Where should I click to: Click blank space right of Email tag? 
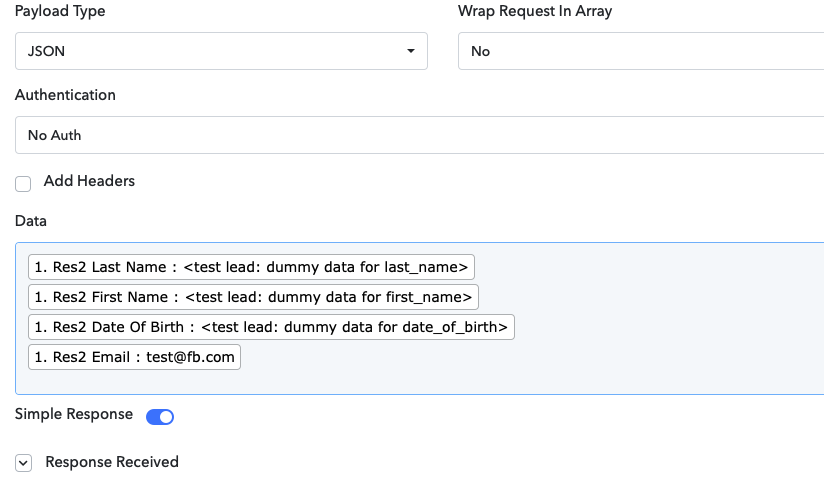pos(500,358)
